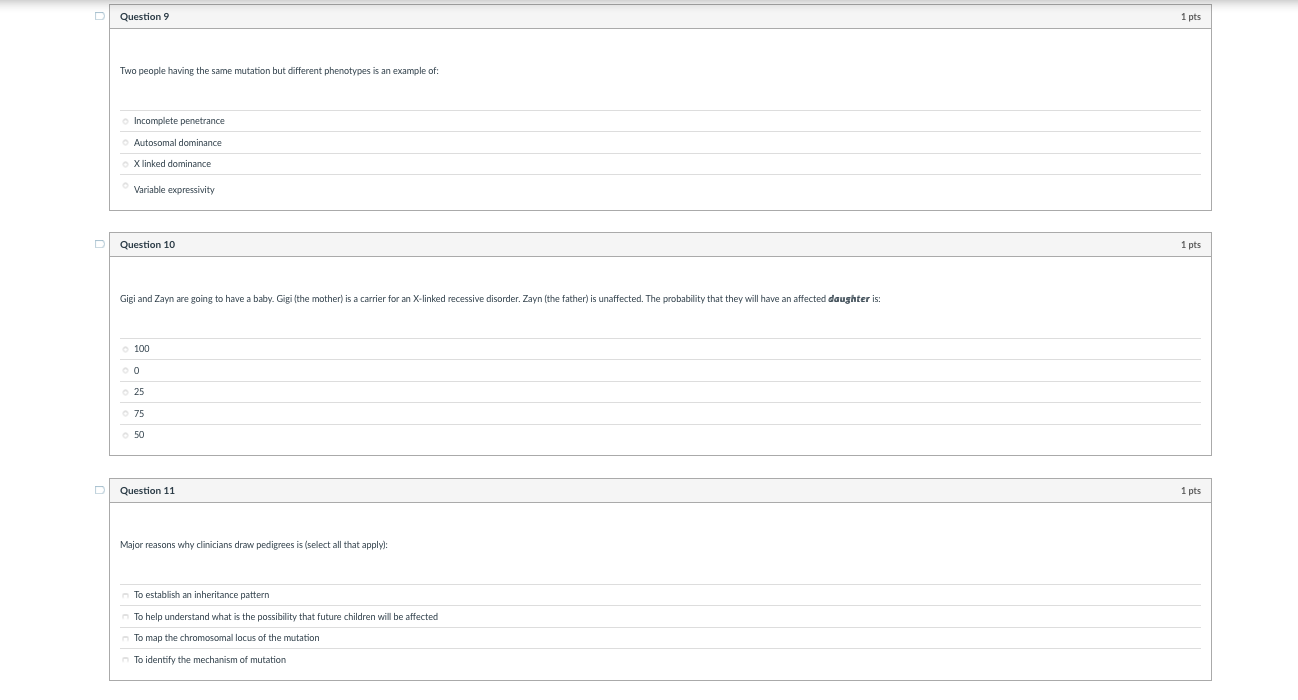Image resolution: width=1298 pixels, height=700 pixels.
Task: Enable 'To identify the mechanism of mutation'
Action: point(126,660)
